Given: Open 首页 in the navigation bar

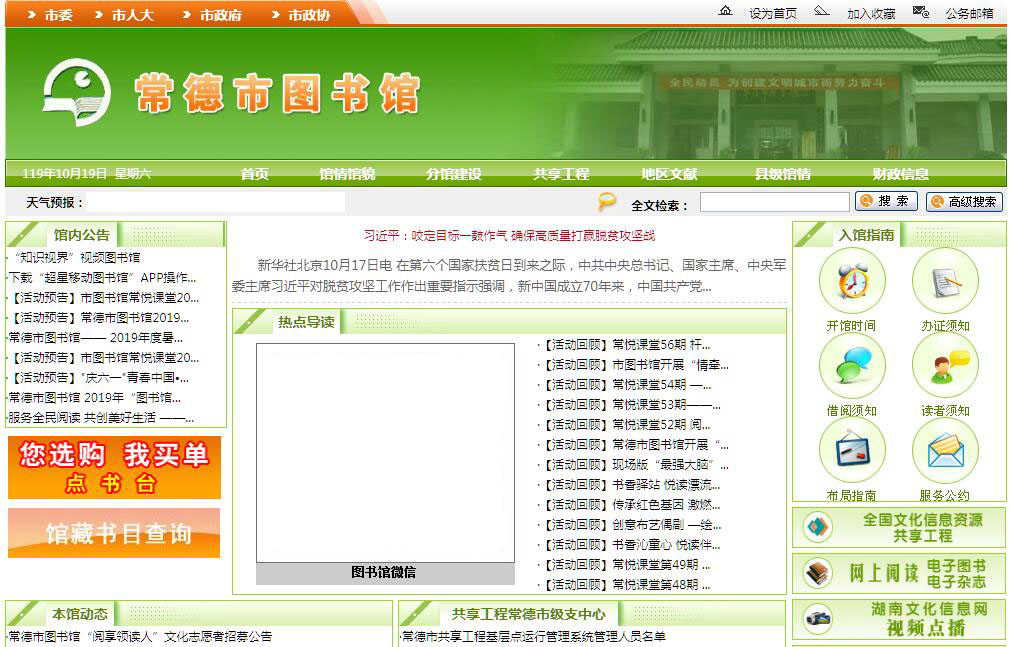Looking at the screenshot, I should pos(255,174).
